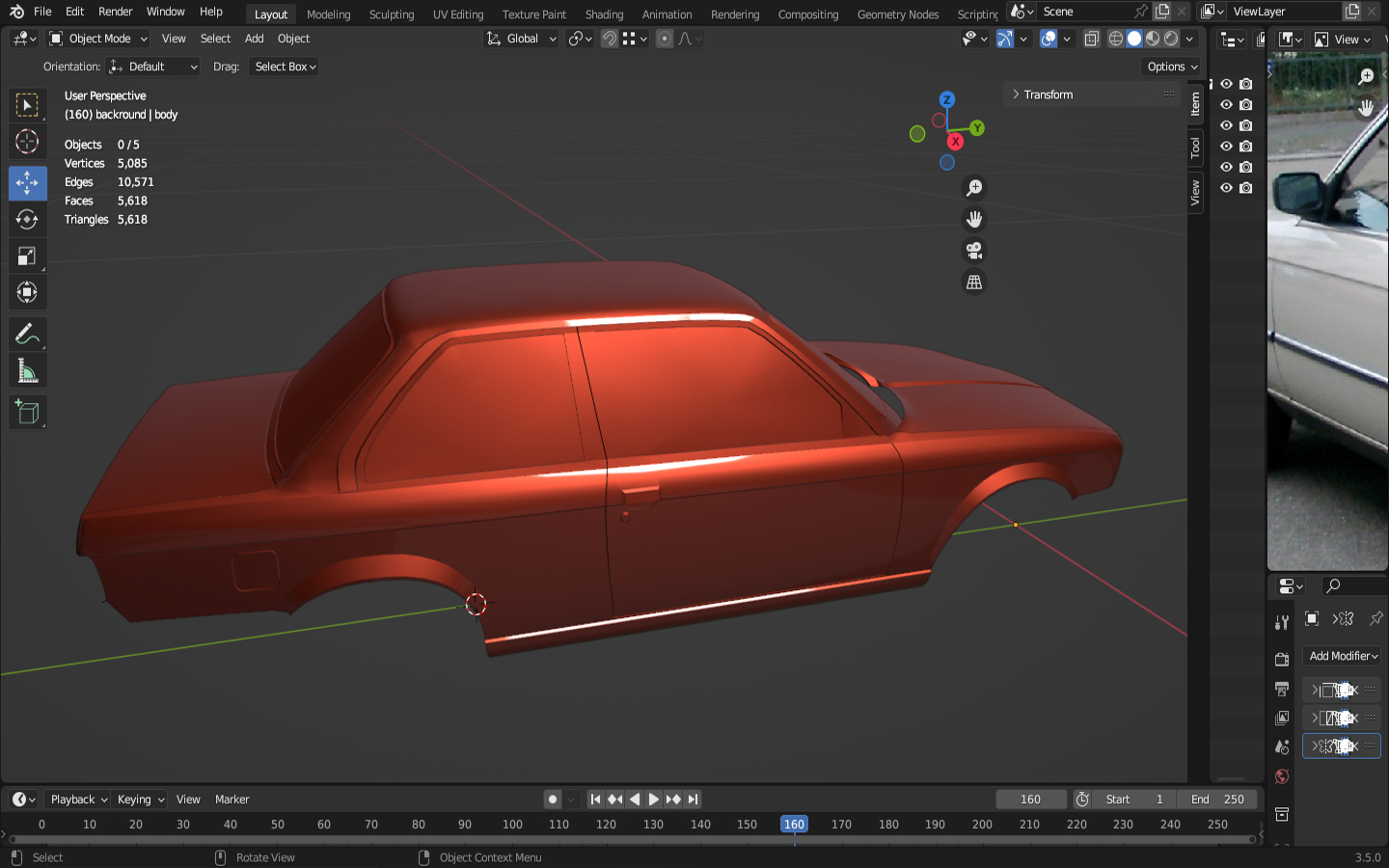Open the Object Mode dropdown

pyautogui.click(x=98, y=39)
